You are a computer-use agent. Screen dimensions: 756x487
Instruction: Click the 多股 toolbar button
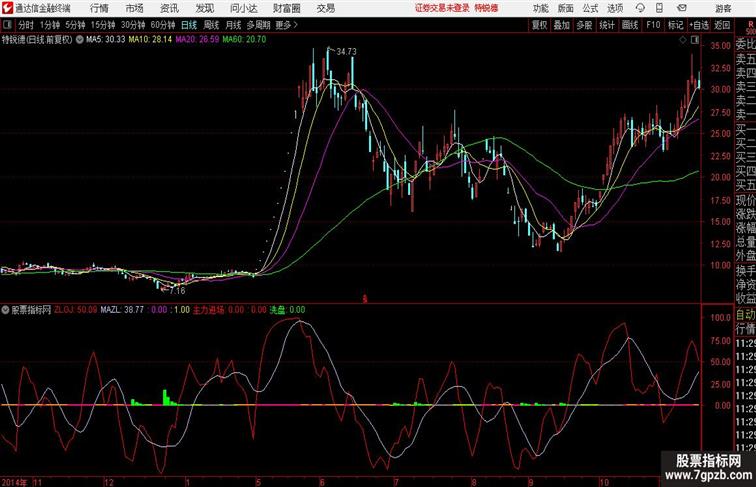(x=584, y=25)
